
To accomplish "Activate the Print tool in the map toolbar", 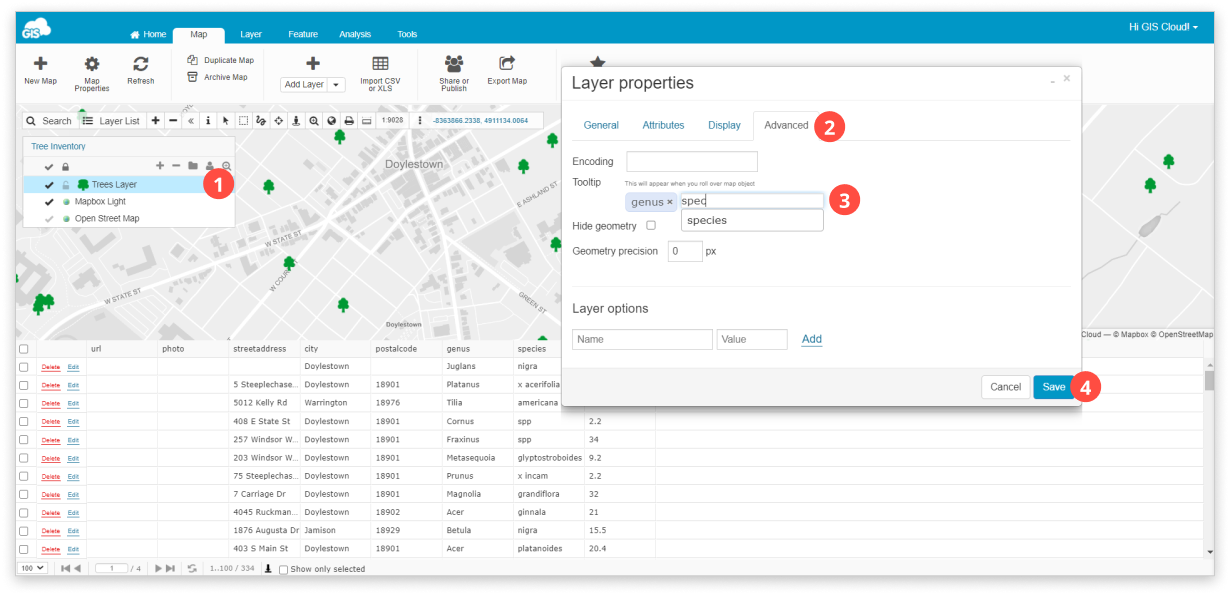I will click(349, 120).
